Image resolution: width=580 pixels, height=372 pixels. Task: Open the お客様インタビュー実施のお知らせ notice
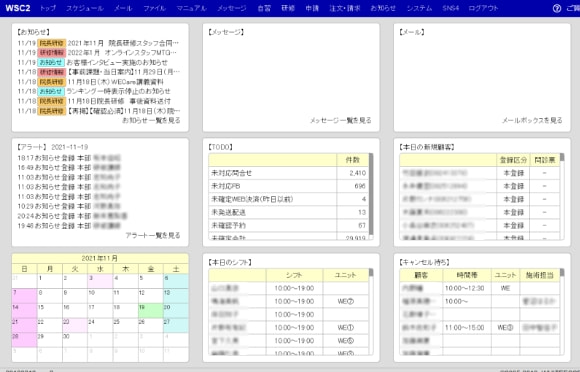pos(117,62)
